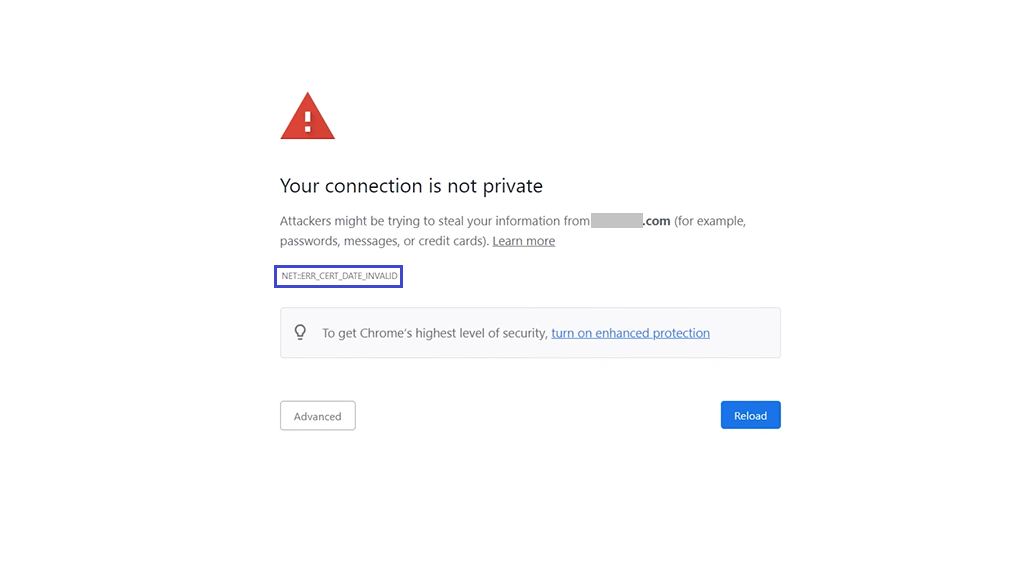The image size is (1025, 573).
Task: Follow the "turn on enhanced protection" link
Action: coord(630,333)
